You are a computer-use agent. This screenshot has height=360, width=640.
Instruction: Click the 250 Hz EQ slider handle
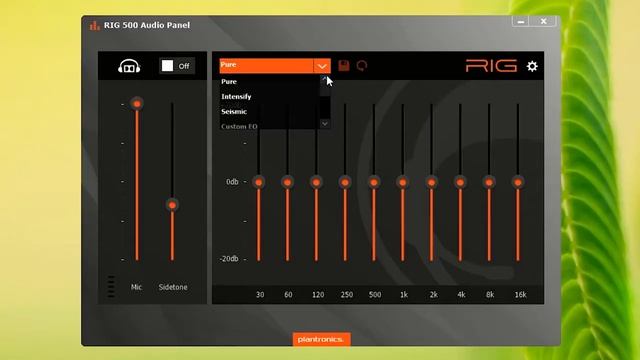point(345,182)
